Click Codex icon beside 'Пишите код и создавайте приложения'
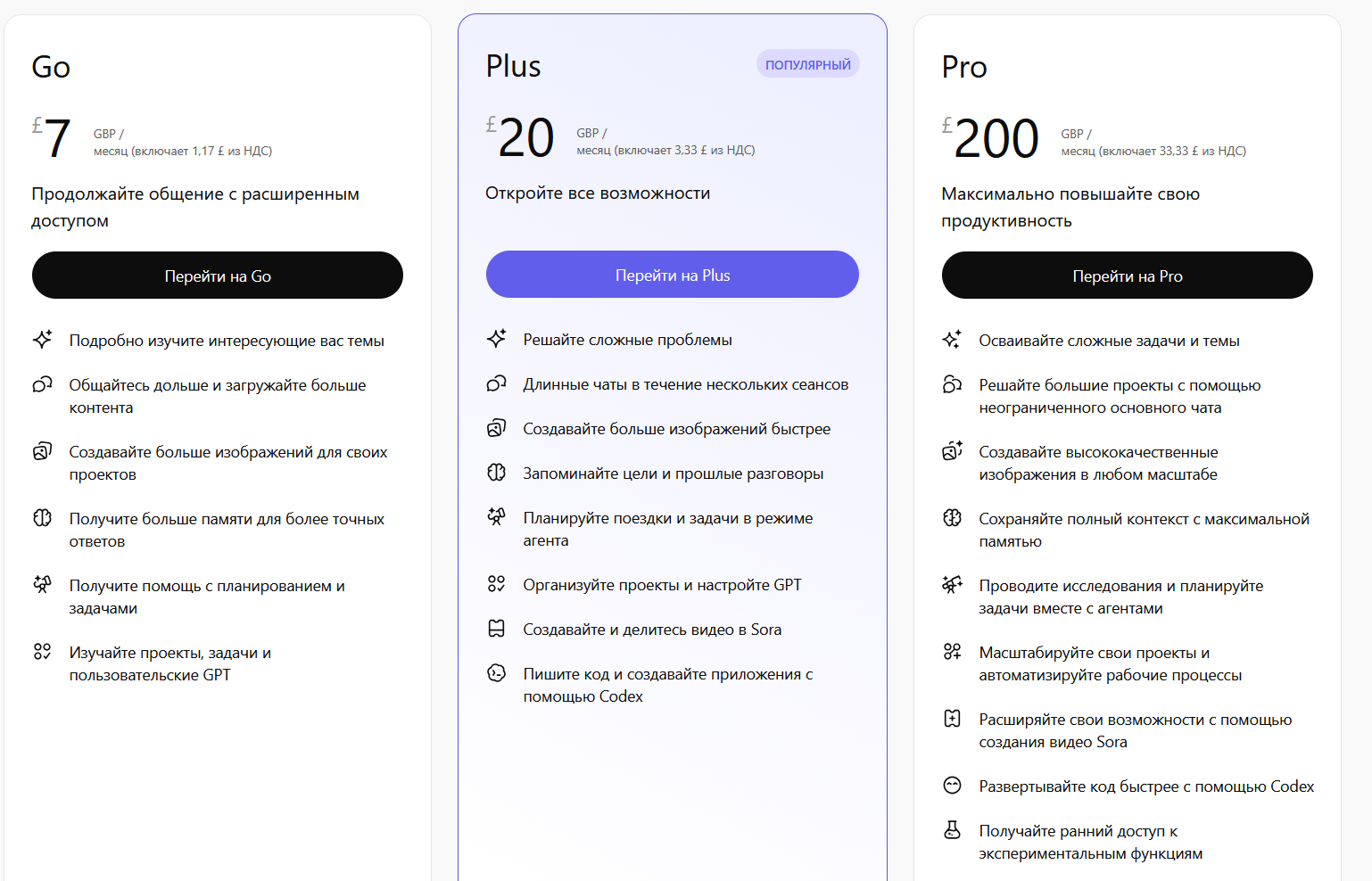1372x881 pixels. [x=496, y=673]
